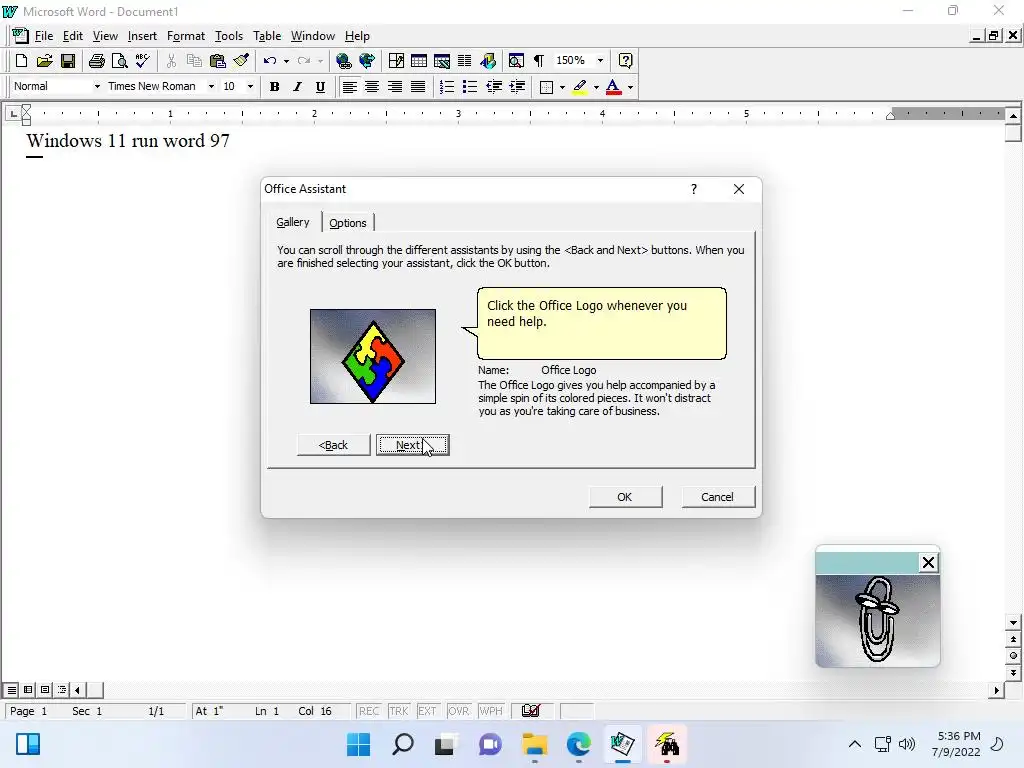This screenshot has height=768, width=1024.
Task: Open the border style dropdown arrow
Action: click(562, 87)
